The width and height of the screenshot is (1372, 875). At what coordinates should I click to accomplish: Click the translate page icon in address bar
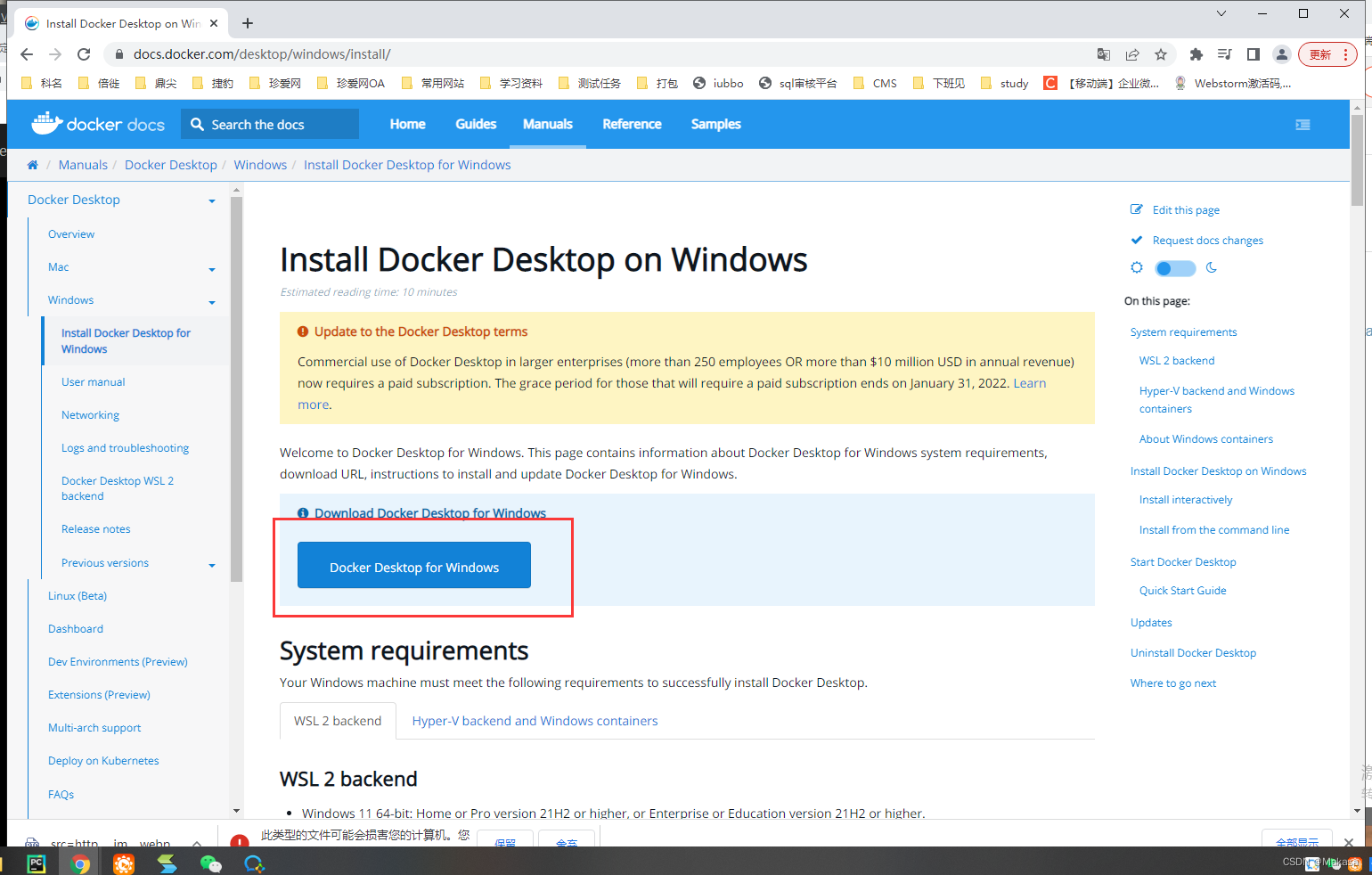(x=1104, y=54)
